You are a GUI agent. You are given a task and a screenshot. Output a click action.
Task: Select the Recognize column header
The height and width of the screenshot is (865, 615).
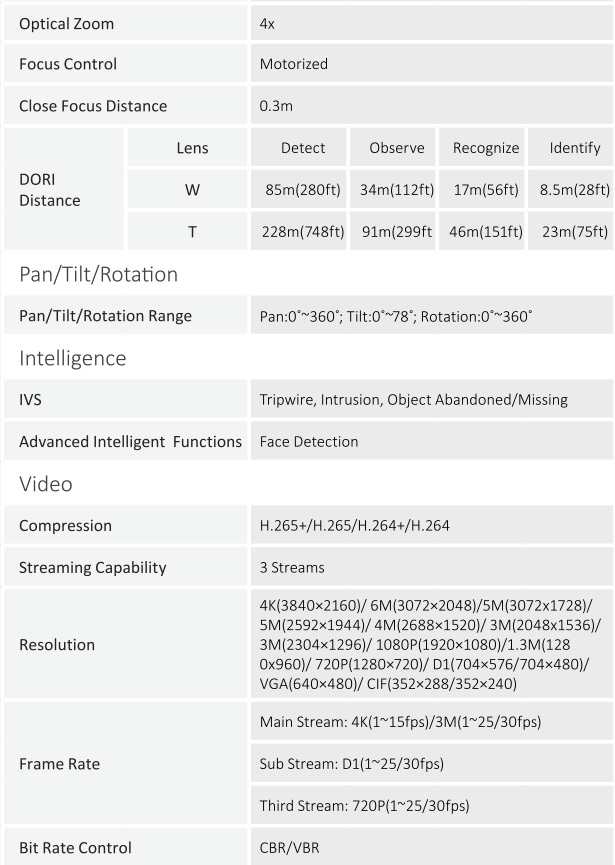482,147
